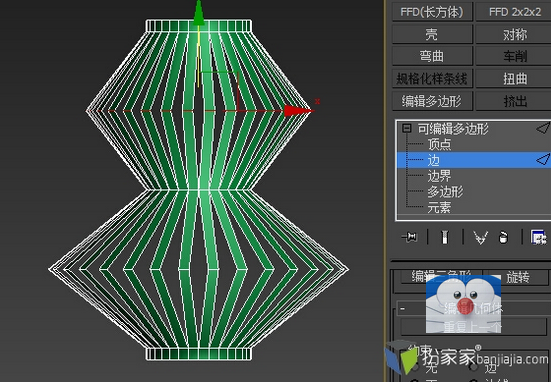Image resolution: width=551 pixels, height=383 pixels.
Task: Click the 旋转 button
Action: (517, 278)
